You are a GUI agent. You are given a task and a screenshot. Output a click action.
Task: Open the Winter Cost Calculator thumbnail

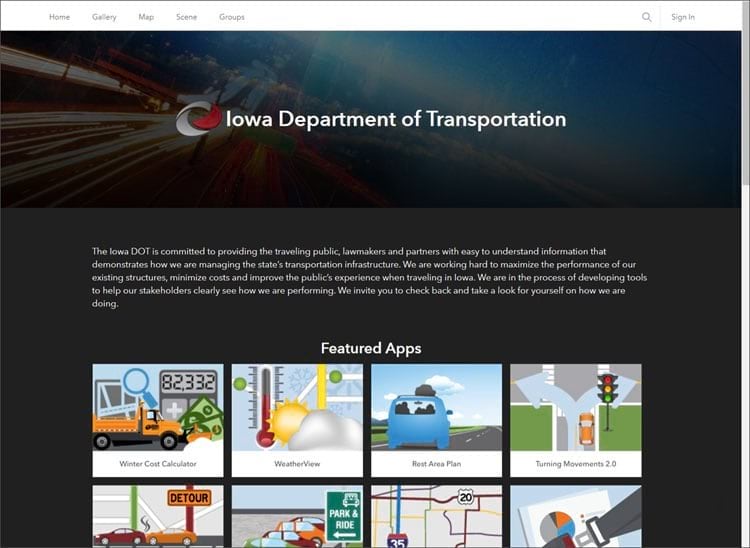click(158, 407)
